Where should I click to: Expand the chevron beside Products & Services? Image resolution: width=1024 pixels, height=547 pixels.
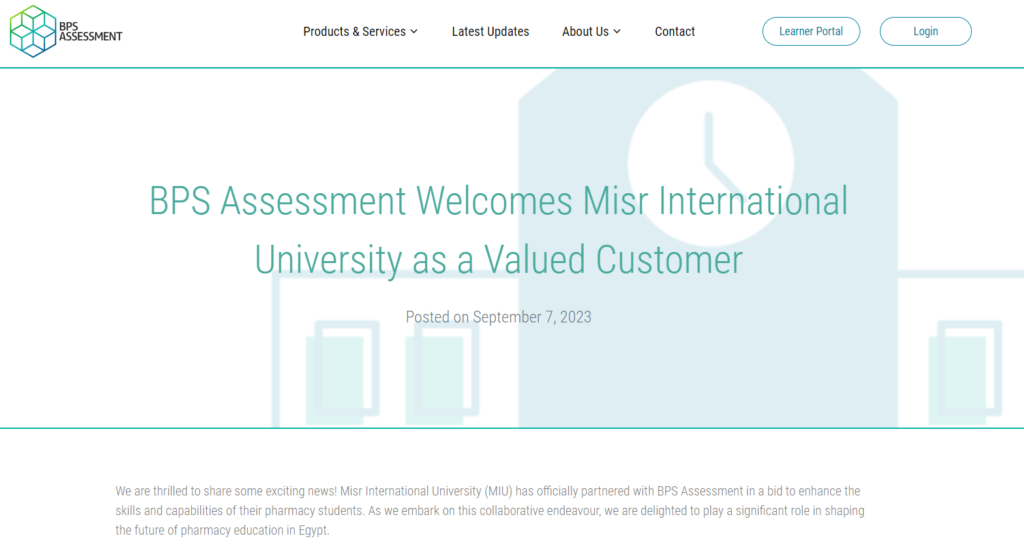point(414,32)
